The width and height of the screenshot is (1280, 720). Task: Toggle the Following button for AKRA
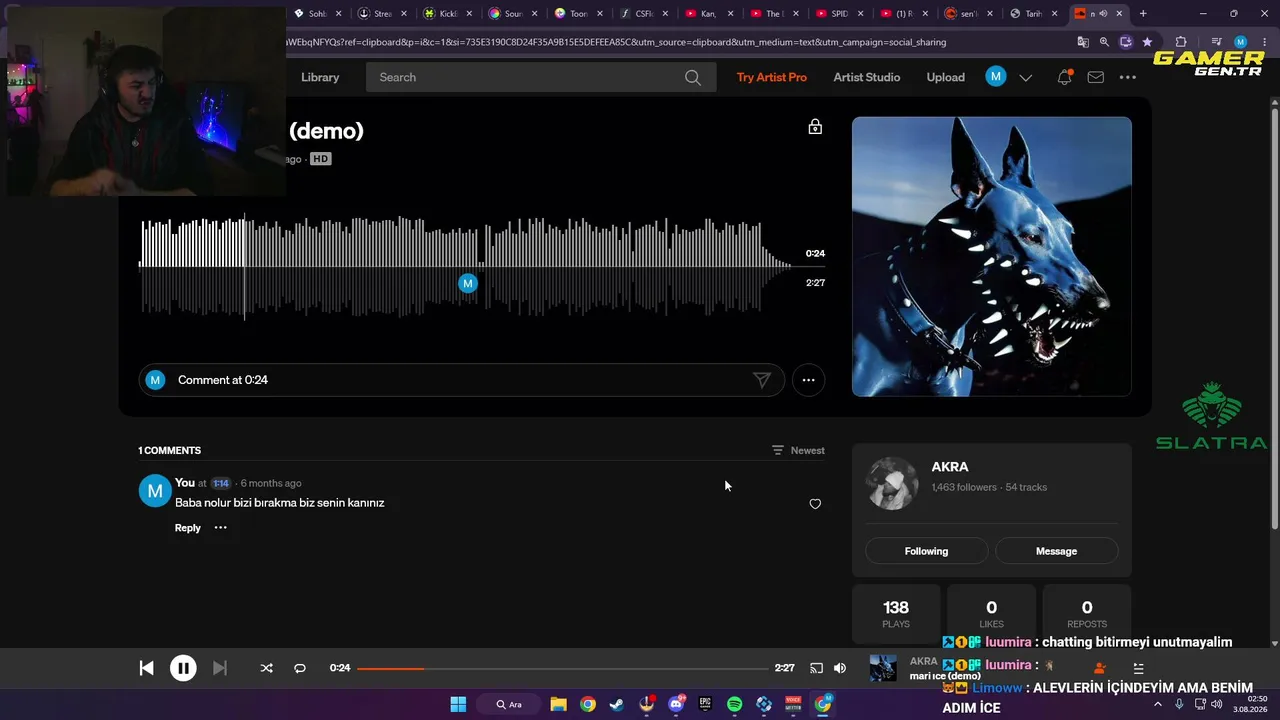926,551
